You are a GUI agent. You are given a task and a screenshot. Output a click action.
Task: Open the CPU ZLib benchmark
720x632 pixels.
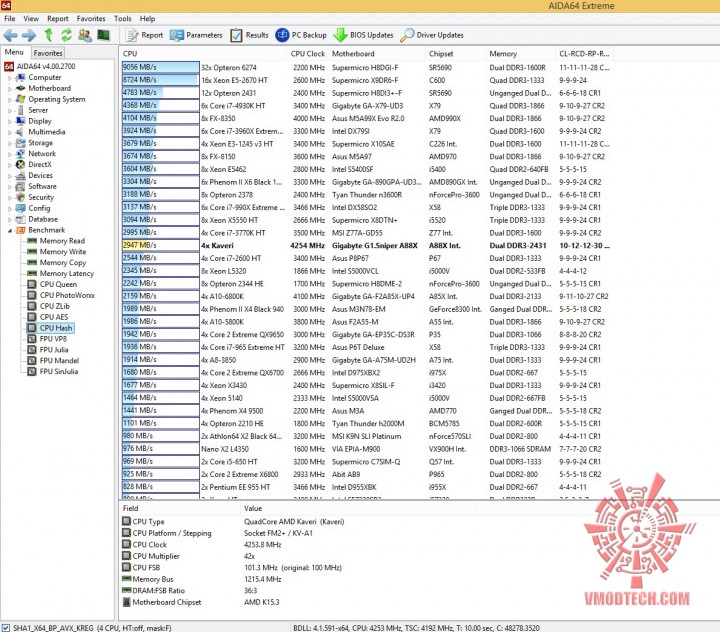pyautogui.click(x=55, y=306)
